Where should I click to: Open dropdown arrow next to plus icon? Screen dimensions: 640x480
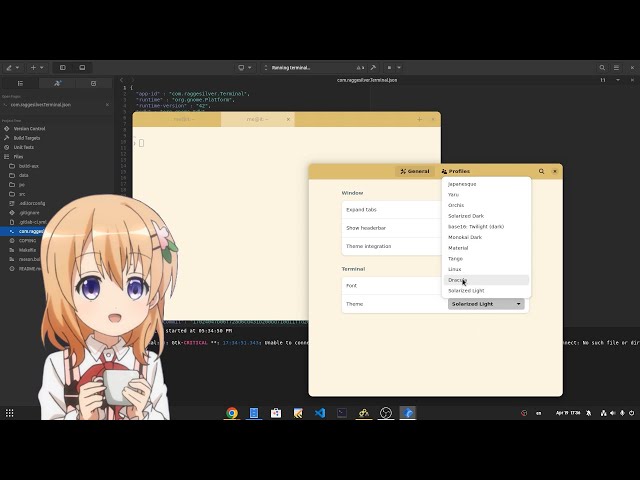pyautogui.click(x=42, y=68)
